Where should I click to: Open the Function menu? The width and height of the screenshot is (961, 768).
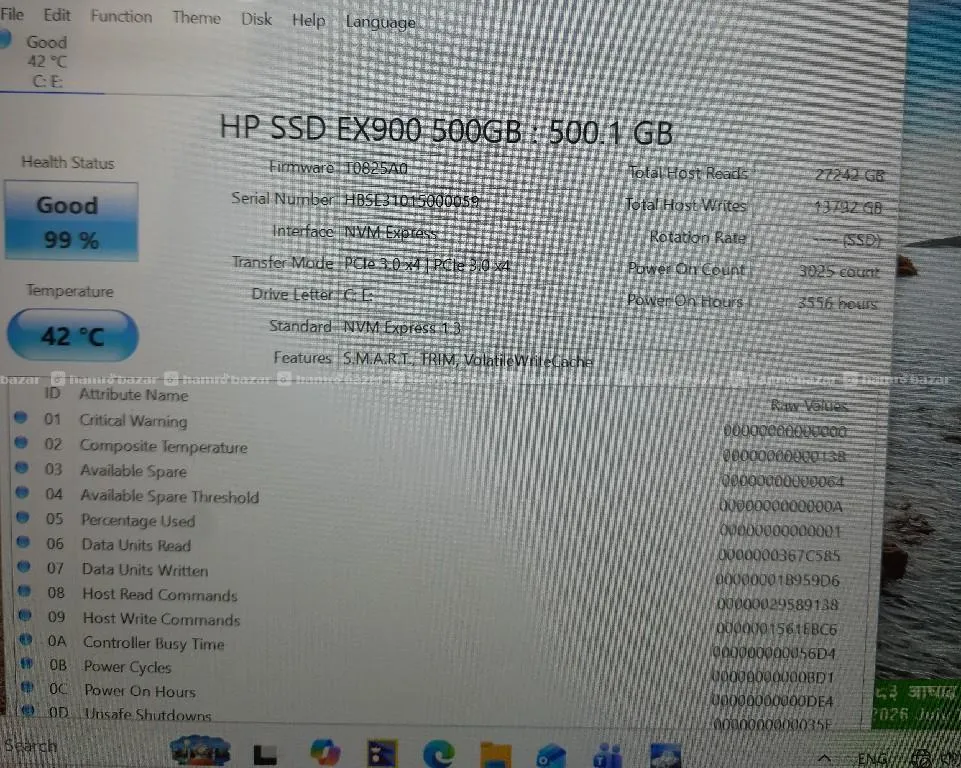coord(121,16)
